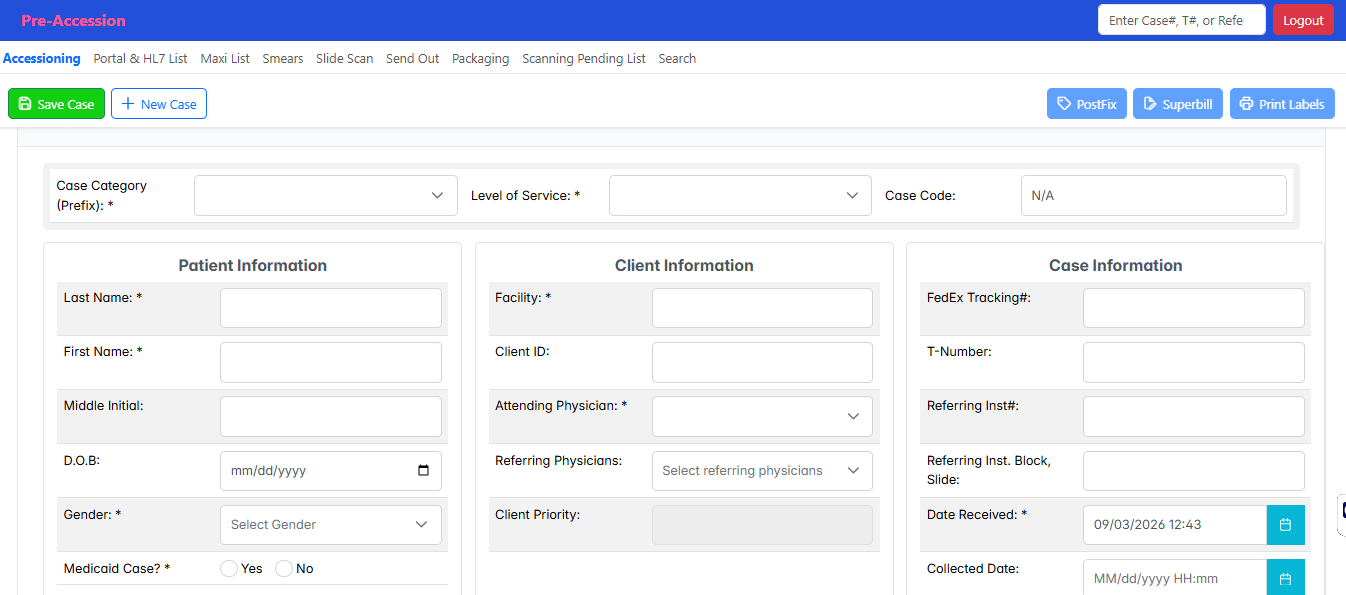Click the D.O.B native calendar icon
Viewport: 1346px width, 595px height.
(423, 471)
